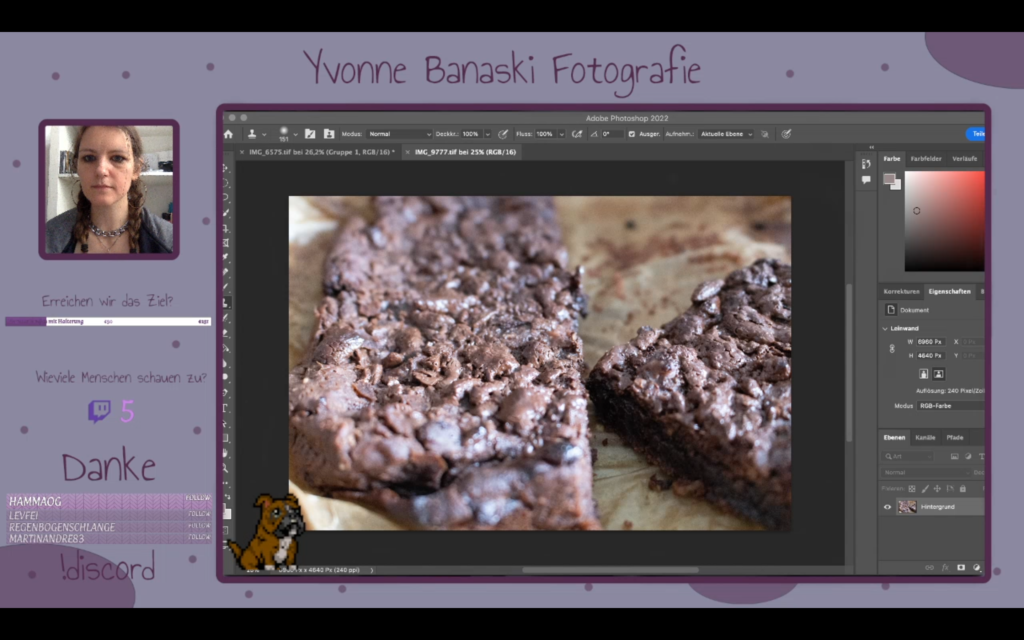Open the Modus blend mode dropdown
Viewport: 1024px width, 640px height.
click(x=399, y=134)
